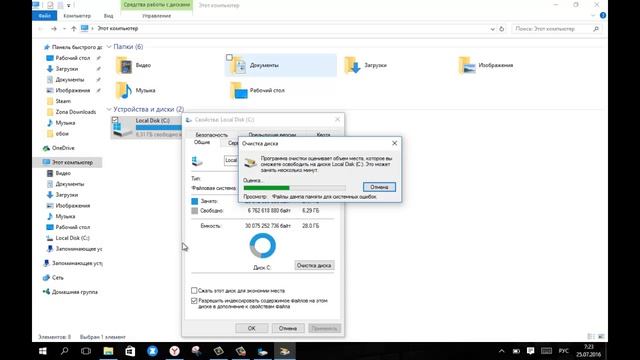Open the Компьютер ribbon tab

click(x=77, y=16)
